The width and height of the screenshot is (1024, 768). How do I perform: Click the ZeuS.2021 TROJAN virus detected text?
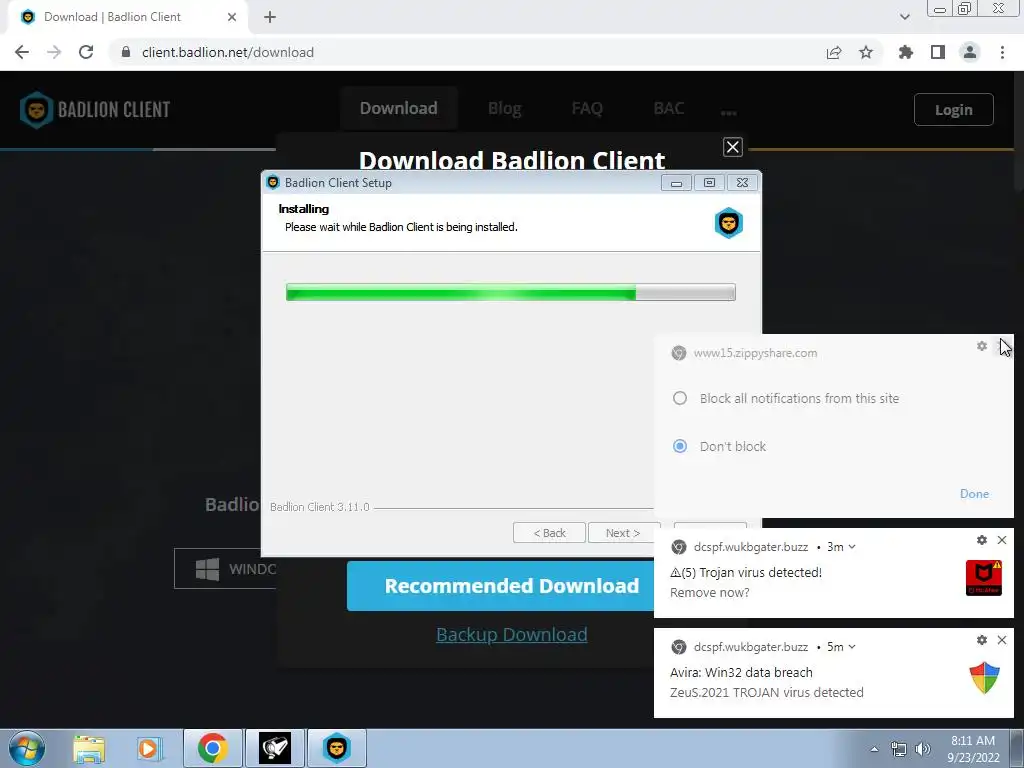click(x=767, y=692)
